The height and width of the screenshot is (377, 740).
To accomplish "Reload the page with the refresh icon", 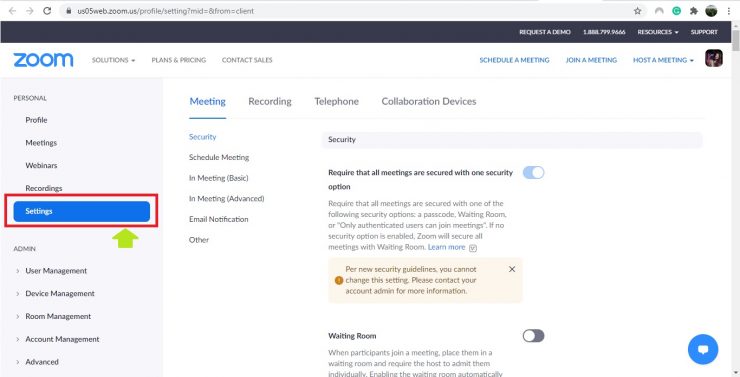I will click(x=47, y=11).
